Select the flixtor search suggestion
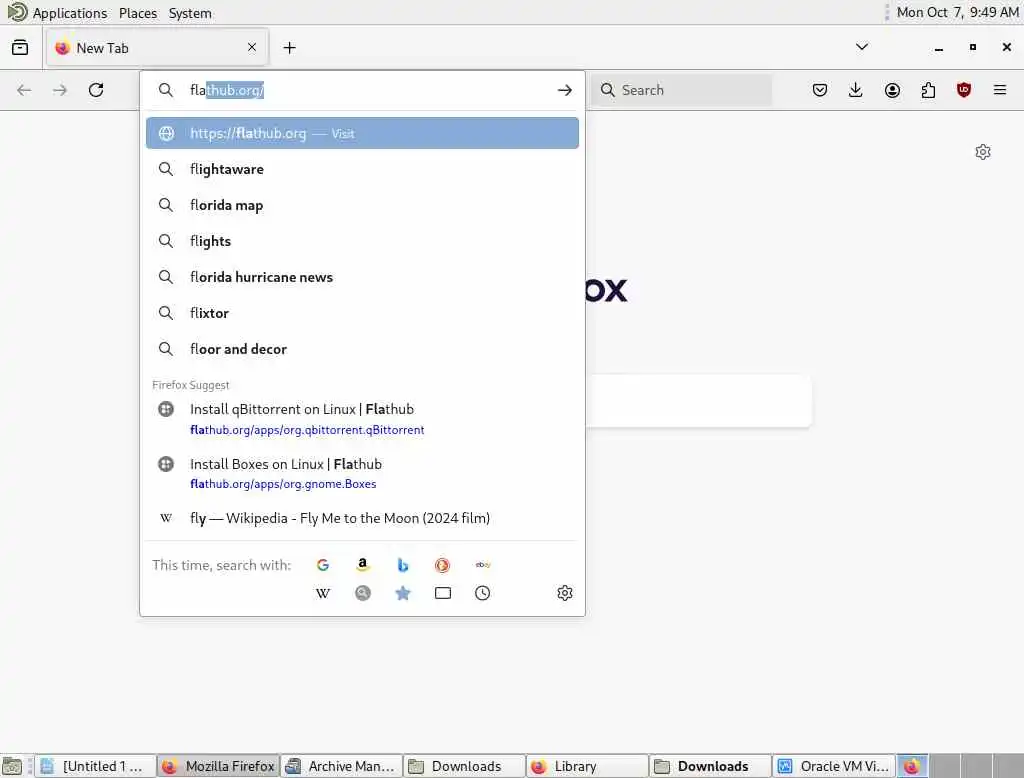1024x778 pixels. [x=362, y=313]
